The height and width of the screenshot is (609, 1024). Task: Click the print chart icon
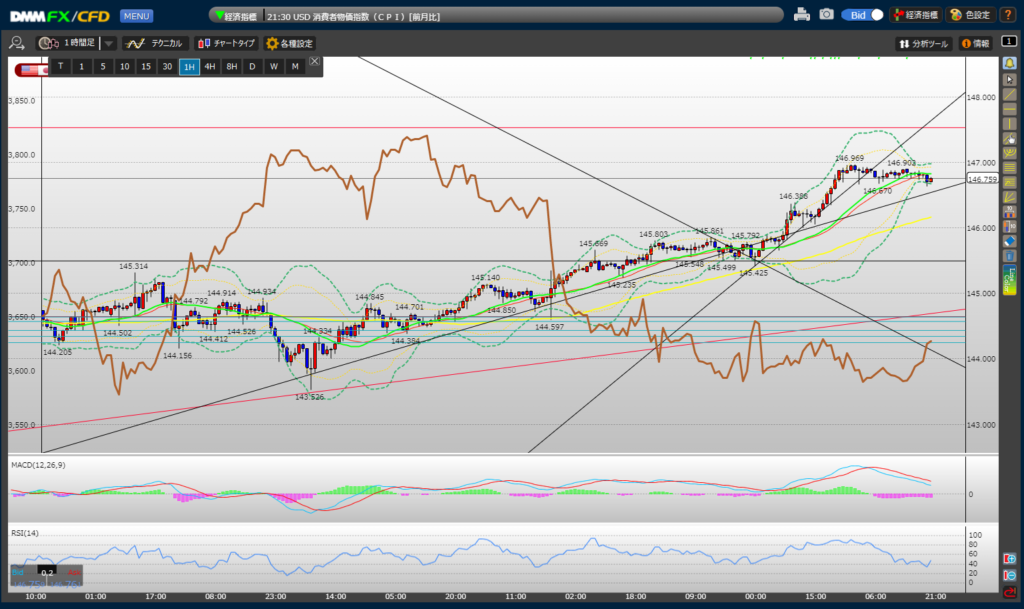click(x=802, y=15)
